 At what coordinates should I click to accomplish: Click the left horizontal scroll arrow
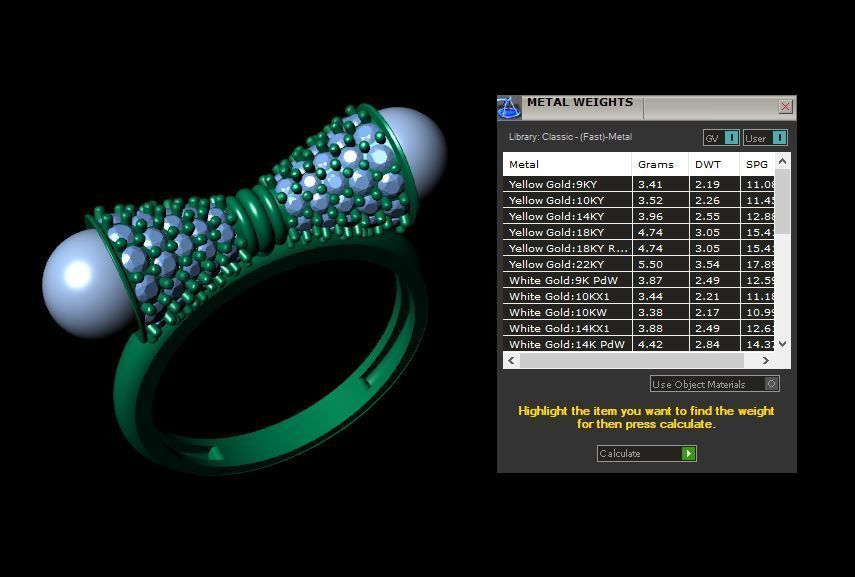[511, 360]
